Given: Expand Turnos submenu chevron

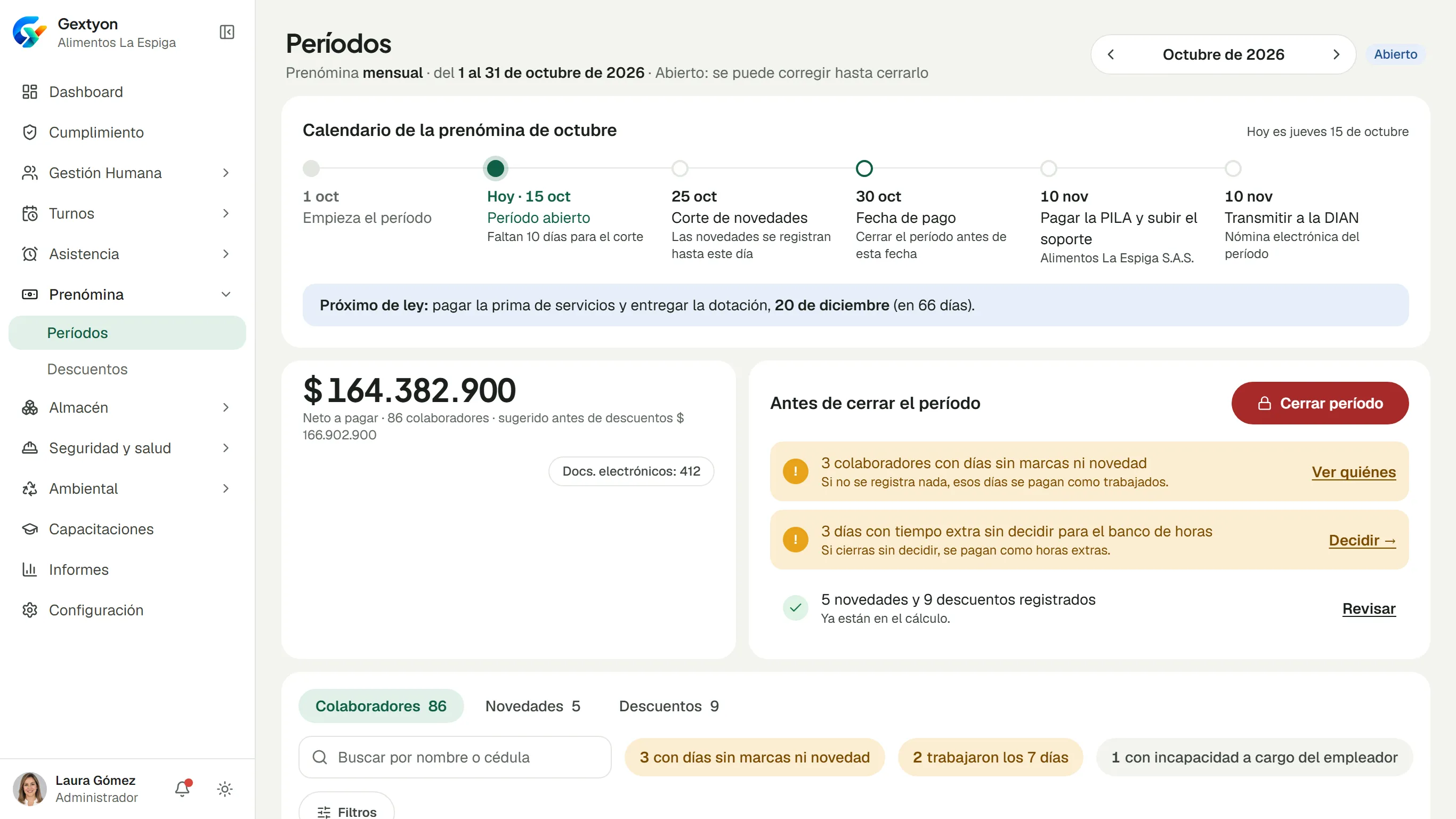Looking at the screenshot, I should (225, 213).
